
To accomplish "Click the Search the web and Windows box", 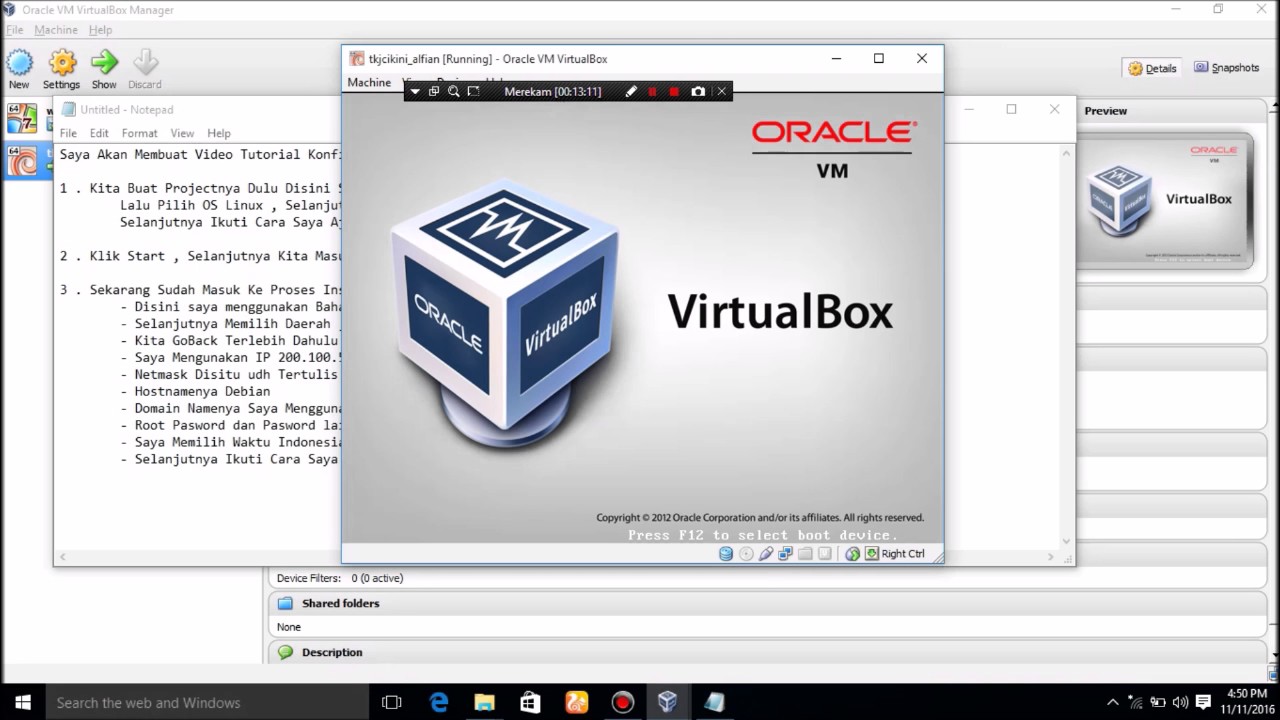I will 208,702.
